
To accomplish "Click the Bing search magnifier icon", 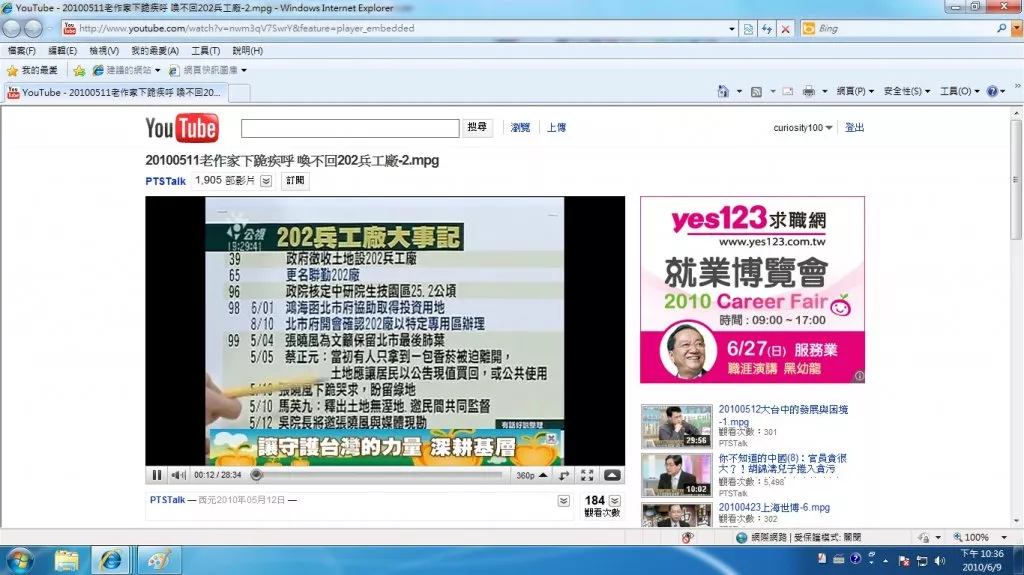I will 1001,29.
